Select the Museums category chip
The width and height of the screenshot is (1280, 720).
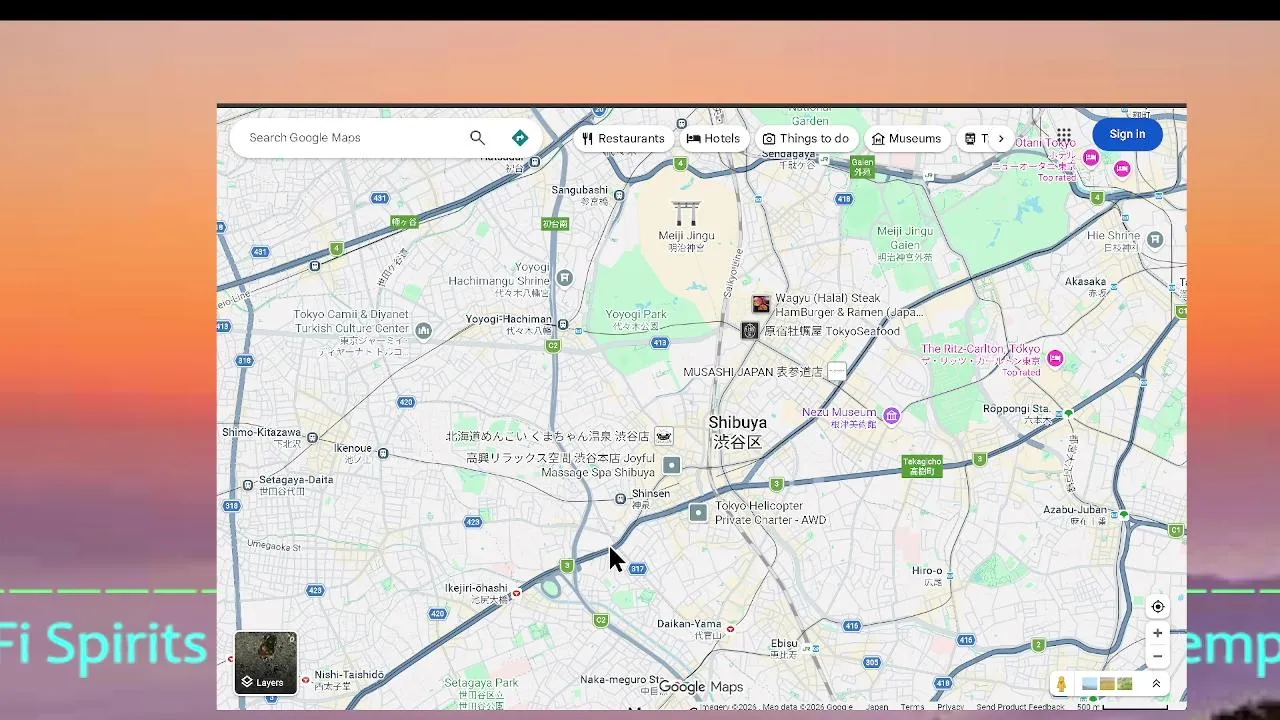tap(906, 139)
